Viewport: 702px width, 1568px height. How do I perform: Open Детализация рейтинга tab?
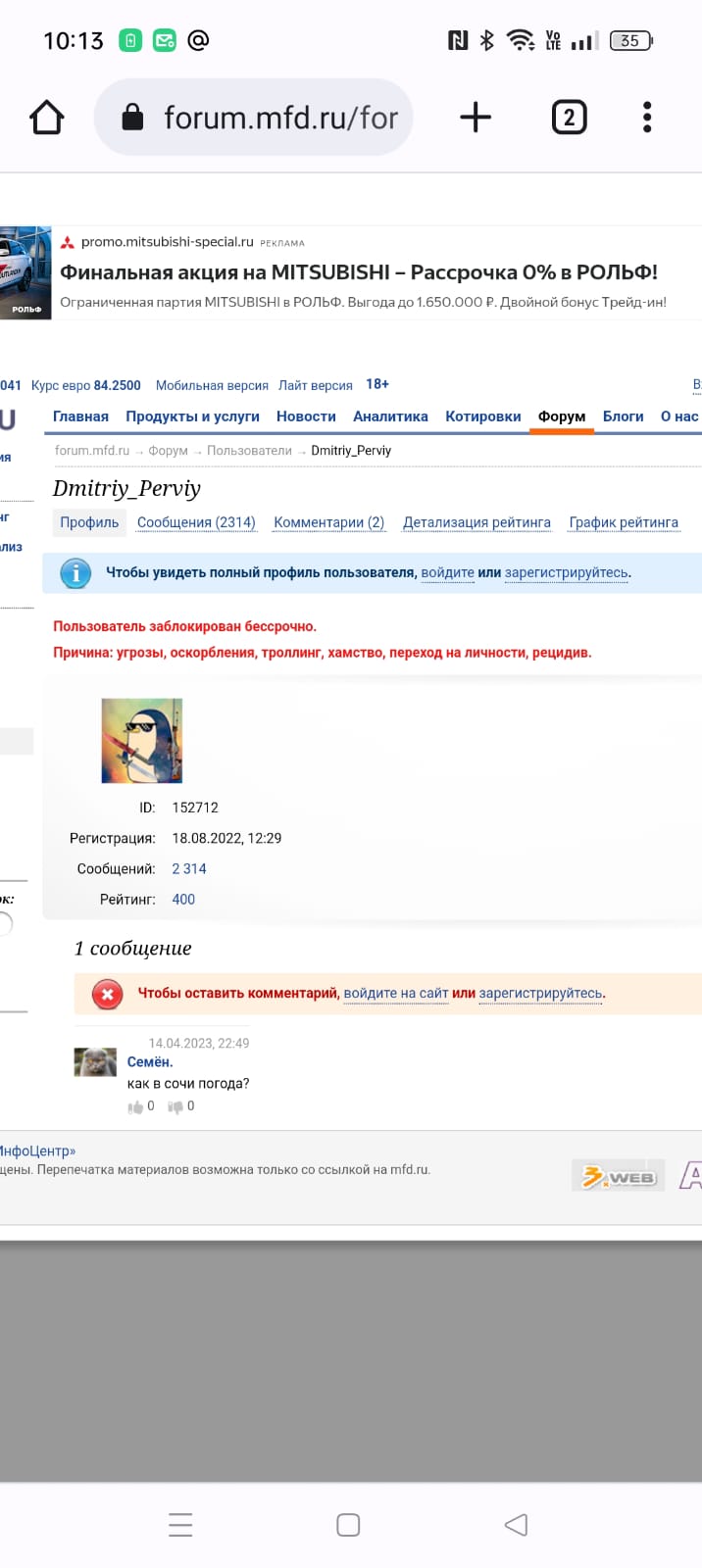(476, 522)
